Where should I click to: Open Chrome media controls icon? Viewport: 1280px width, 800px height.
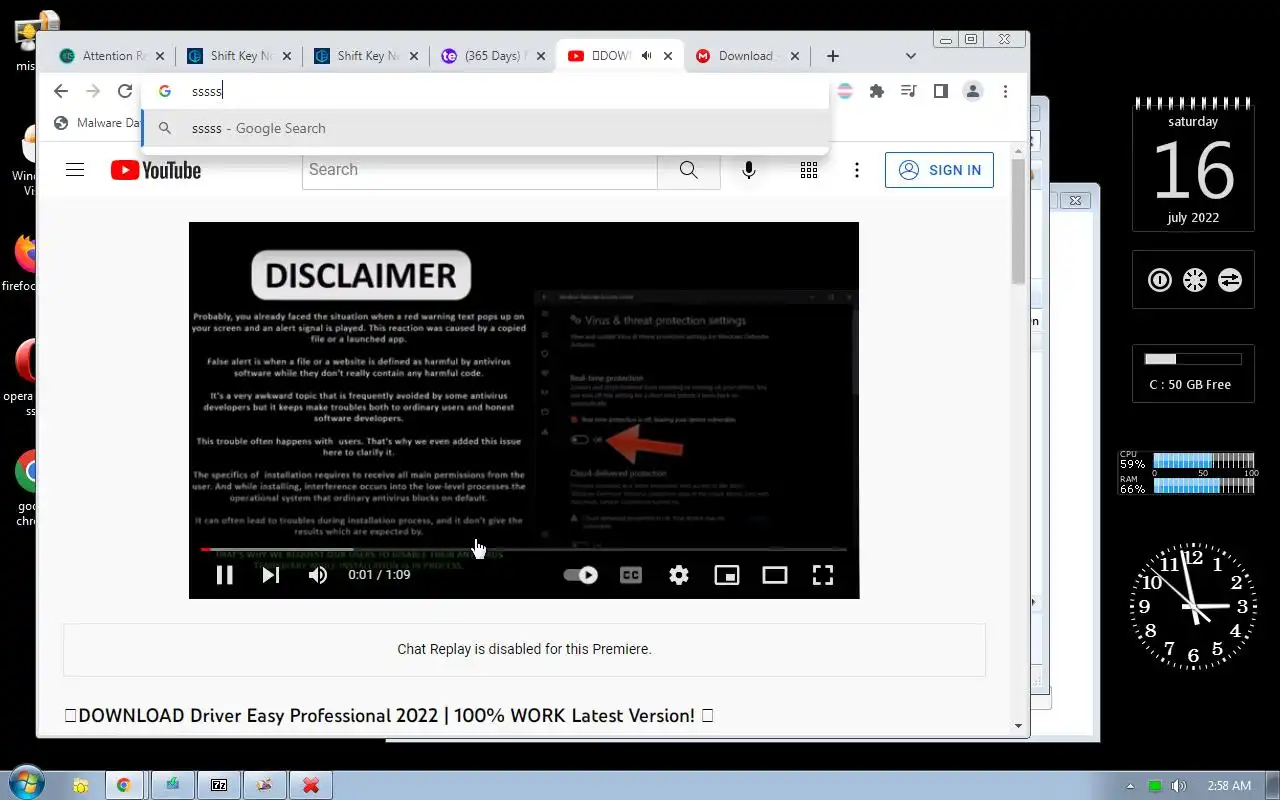[908, 91]
